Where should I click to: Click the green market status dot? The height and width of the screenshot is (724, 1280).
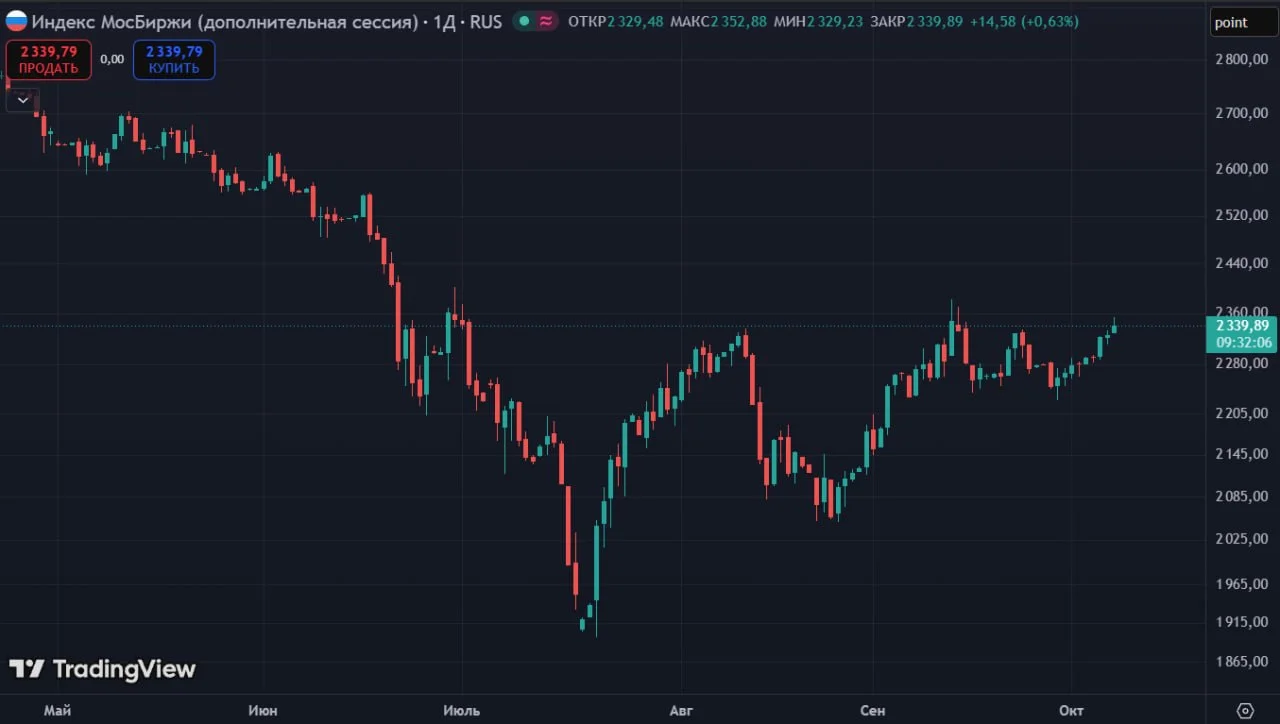[x=524, y=21]
